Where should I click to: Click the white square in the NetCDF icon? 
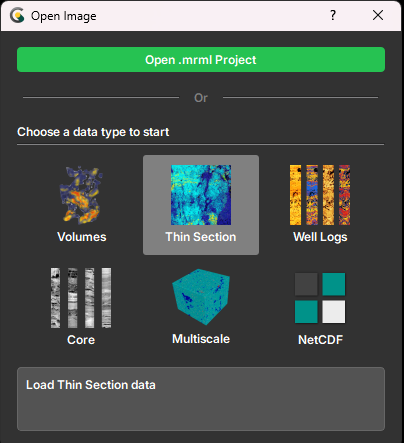pos(334,312)
